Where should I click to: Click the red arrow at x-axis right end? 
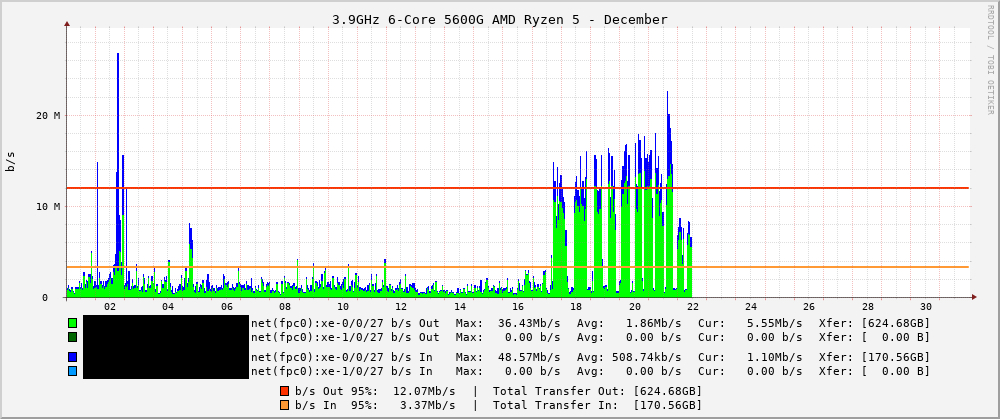[973, 297]
